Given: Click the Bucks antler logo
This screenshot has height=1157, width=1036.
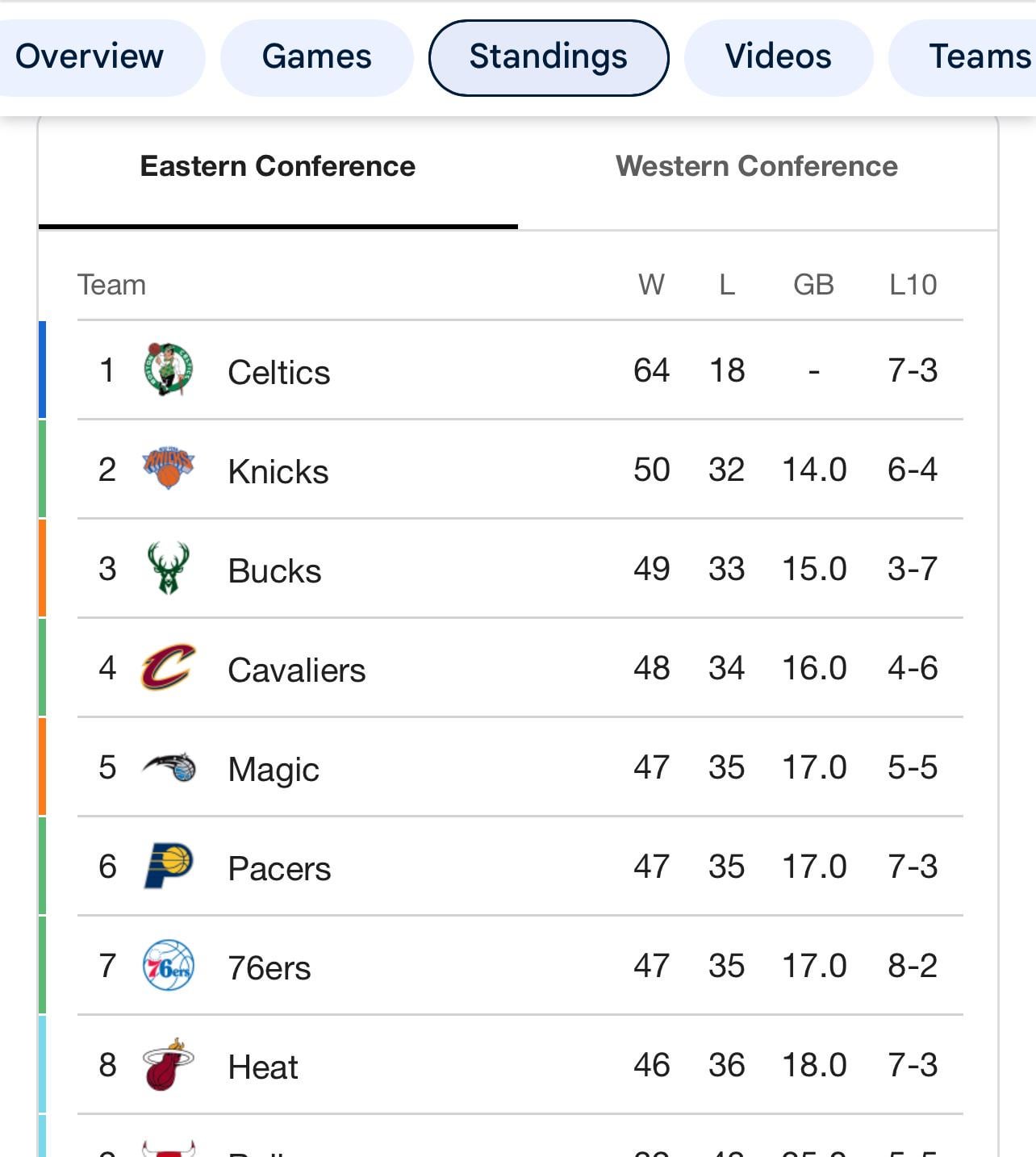Looking at the screenshot, I should pyautogui.click(x=168, y=568).
